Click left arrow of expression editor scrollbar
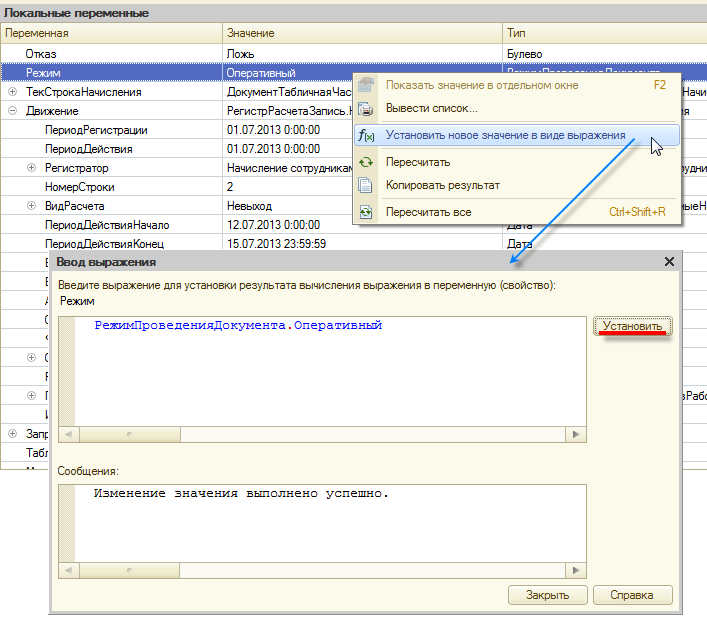This screenshot has width=707, height=618. [x=69, y=435]
